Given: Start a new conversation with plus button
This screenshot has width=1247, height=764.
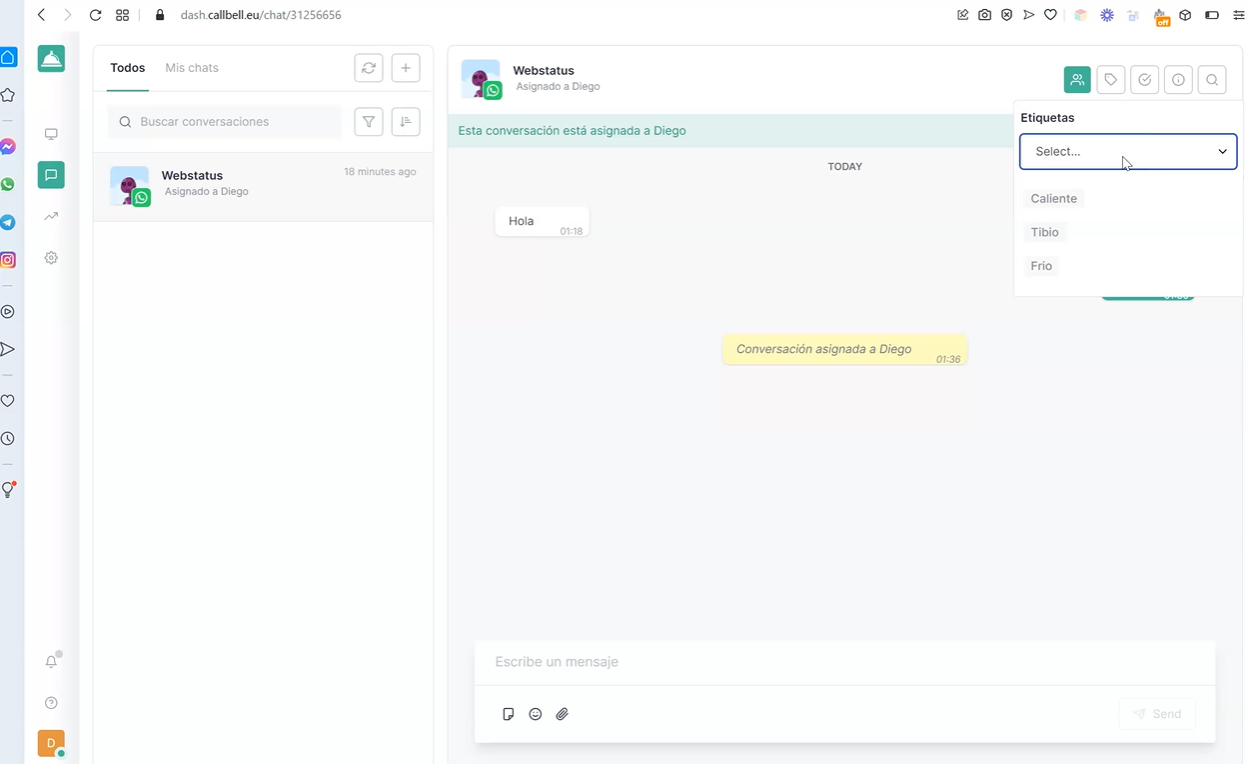Looking at the screenshot, I should click(x=405, y=68).
